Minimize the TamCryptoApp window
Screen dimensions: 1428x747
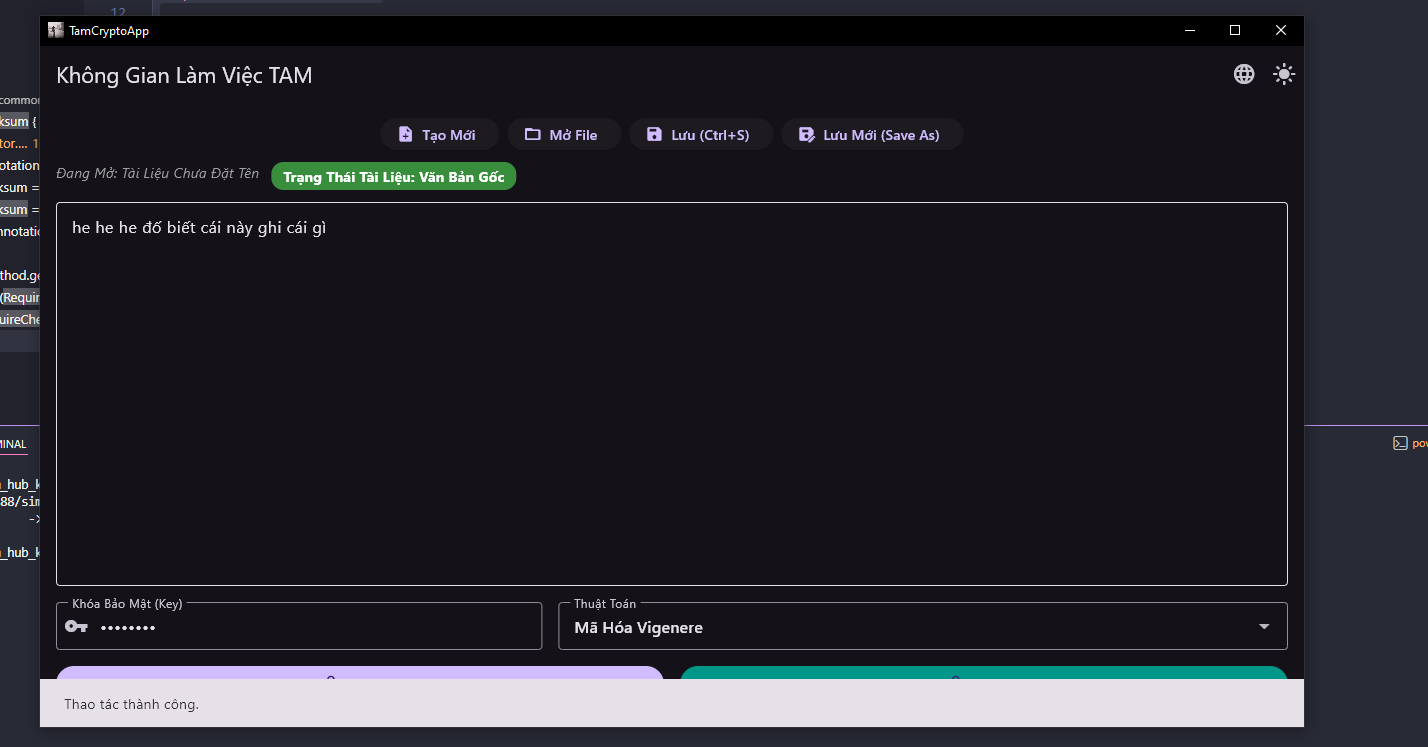pos(1189,31)
